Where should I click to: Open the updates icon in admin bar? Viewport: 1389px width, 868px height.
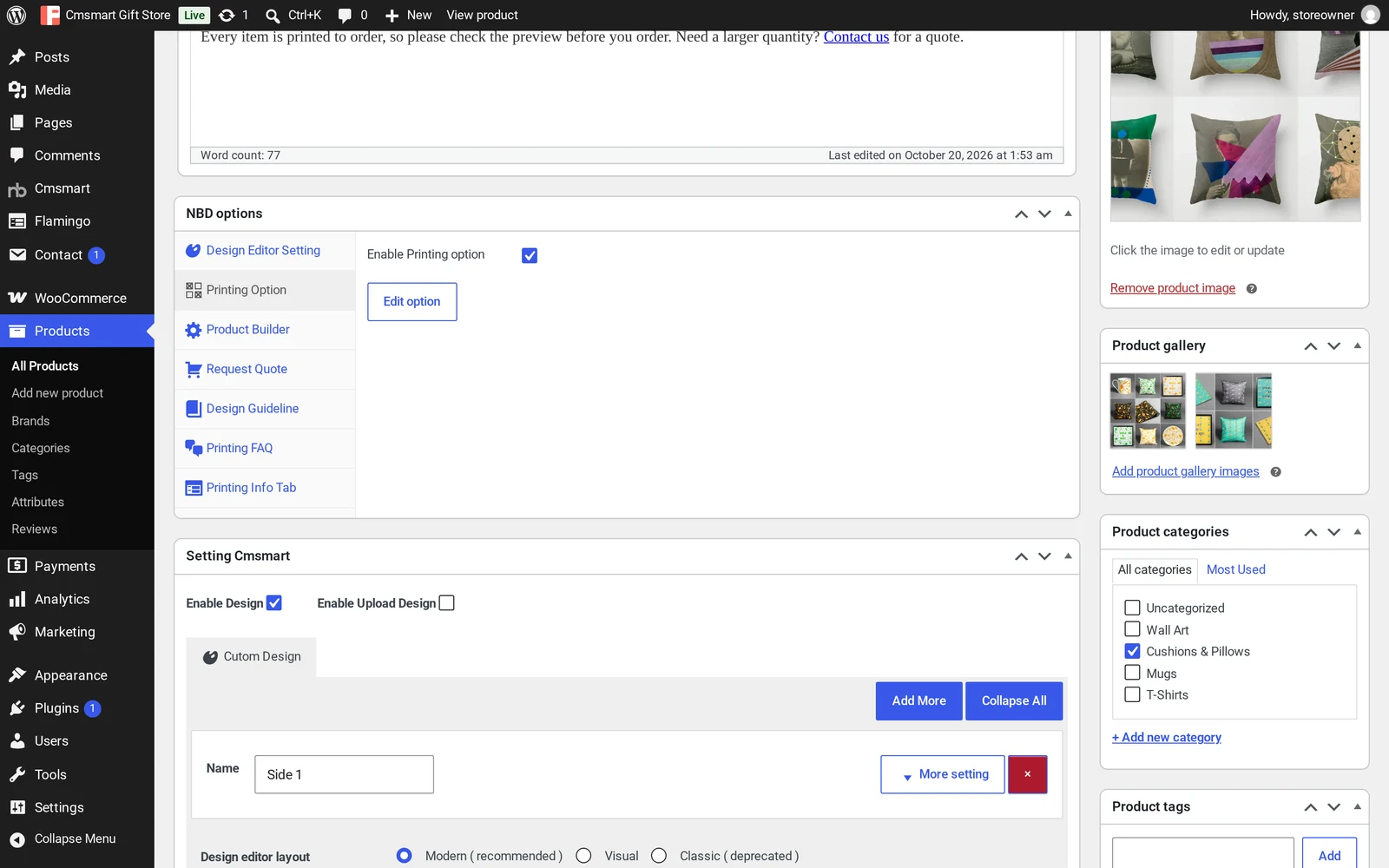point(227,15)
